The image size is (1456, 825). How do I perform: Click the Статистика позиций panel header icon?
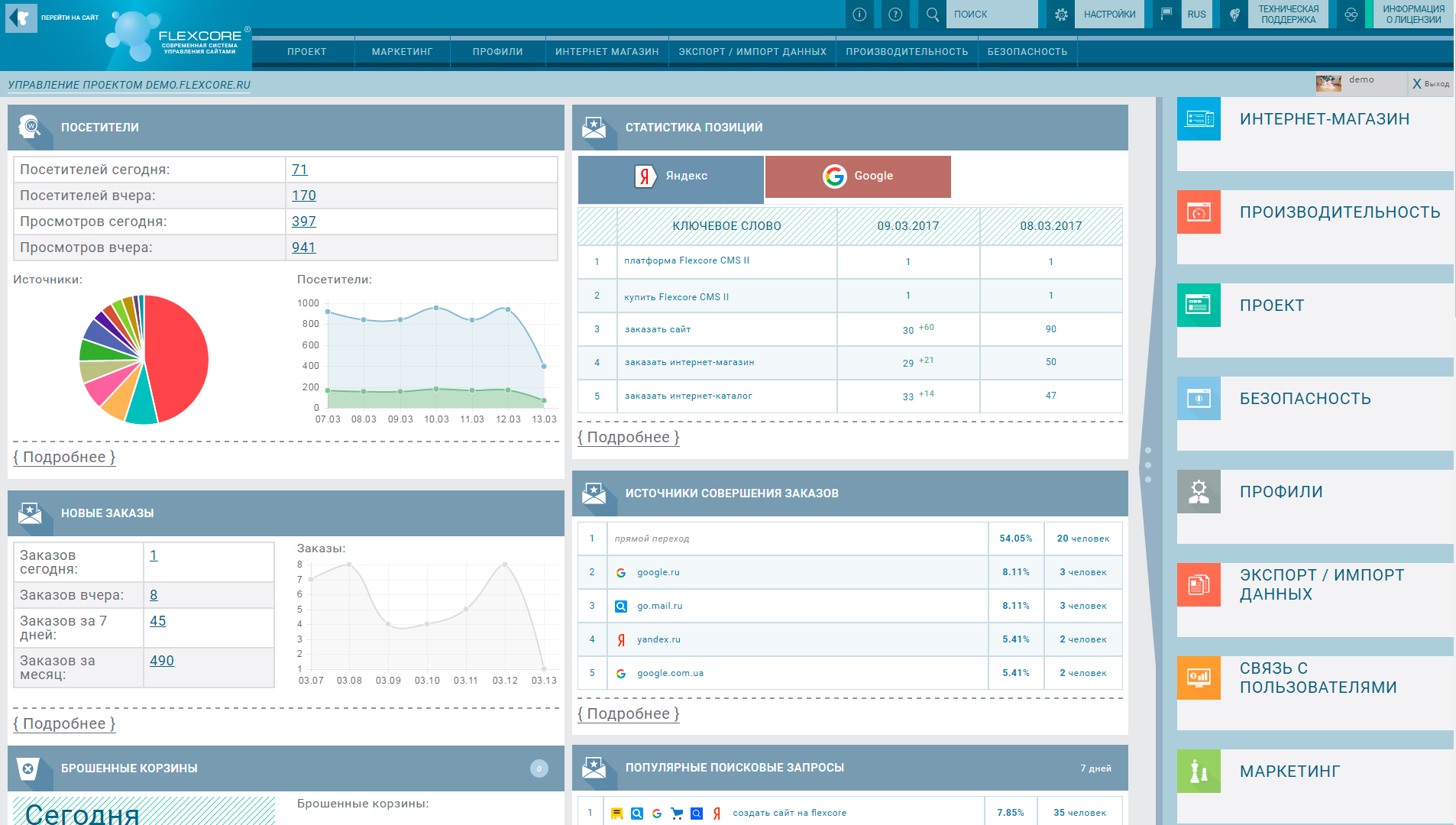594,127
